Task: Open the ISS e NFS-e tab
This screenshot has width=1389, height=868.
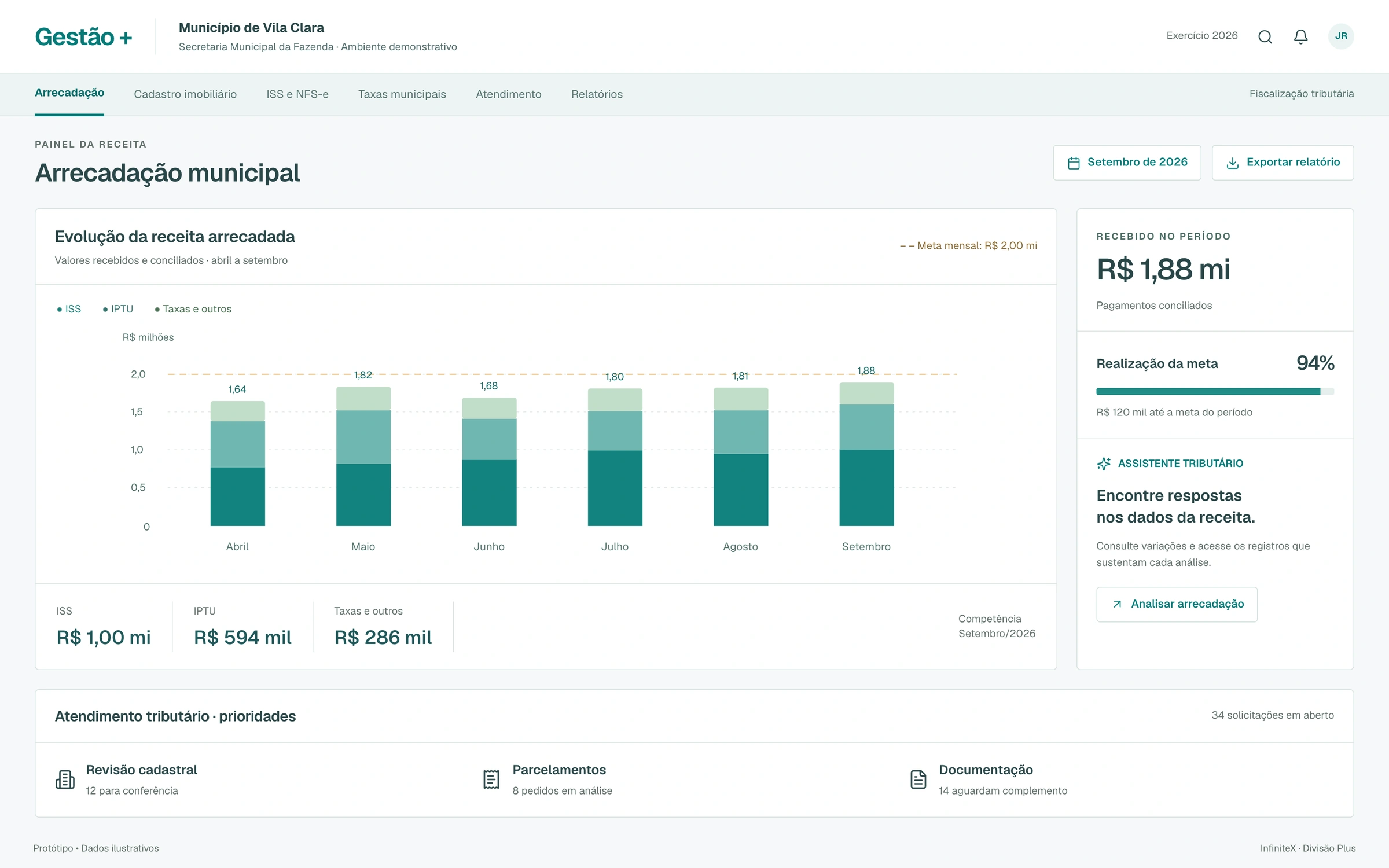Action: tap(297, 94)
